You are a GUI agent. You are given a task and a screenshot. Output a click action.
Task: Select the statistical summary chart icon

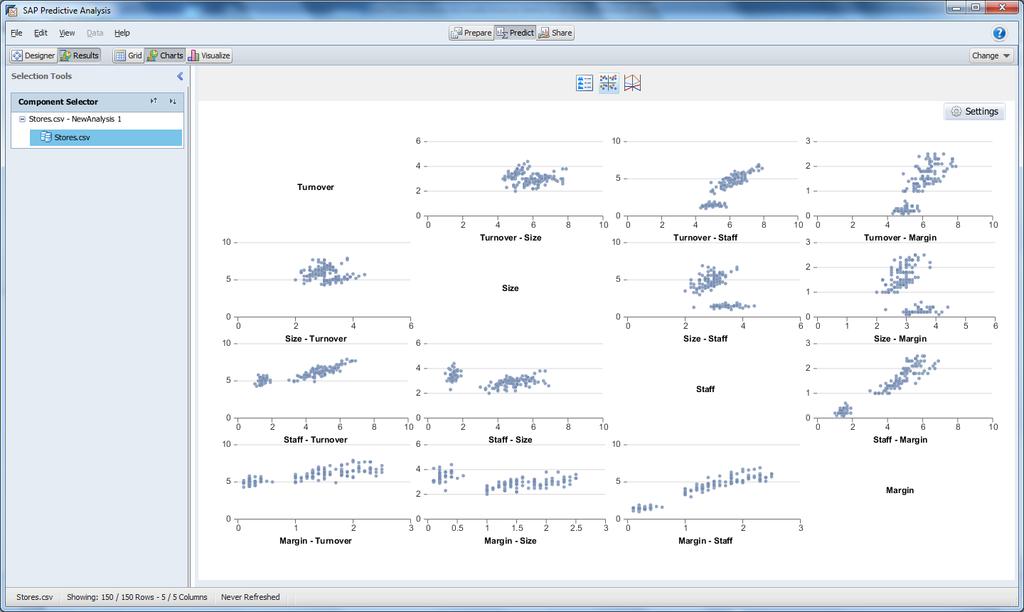pyautogui.click(x=584, y=83)
